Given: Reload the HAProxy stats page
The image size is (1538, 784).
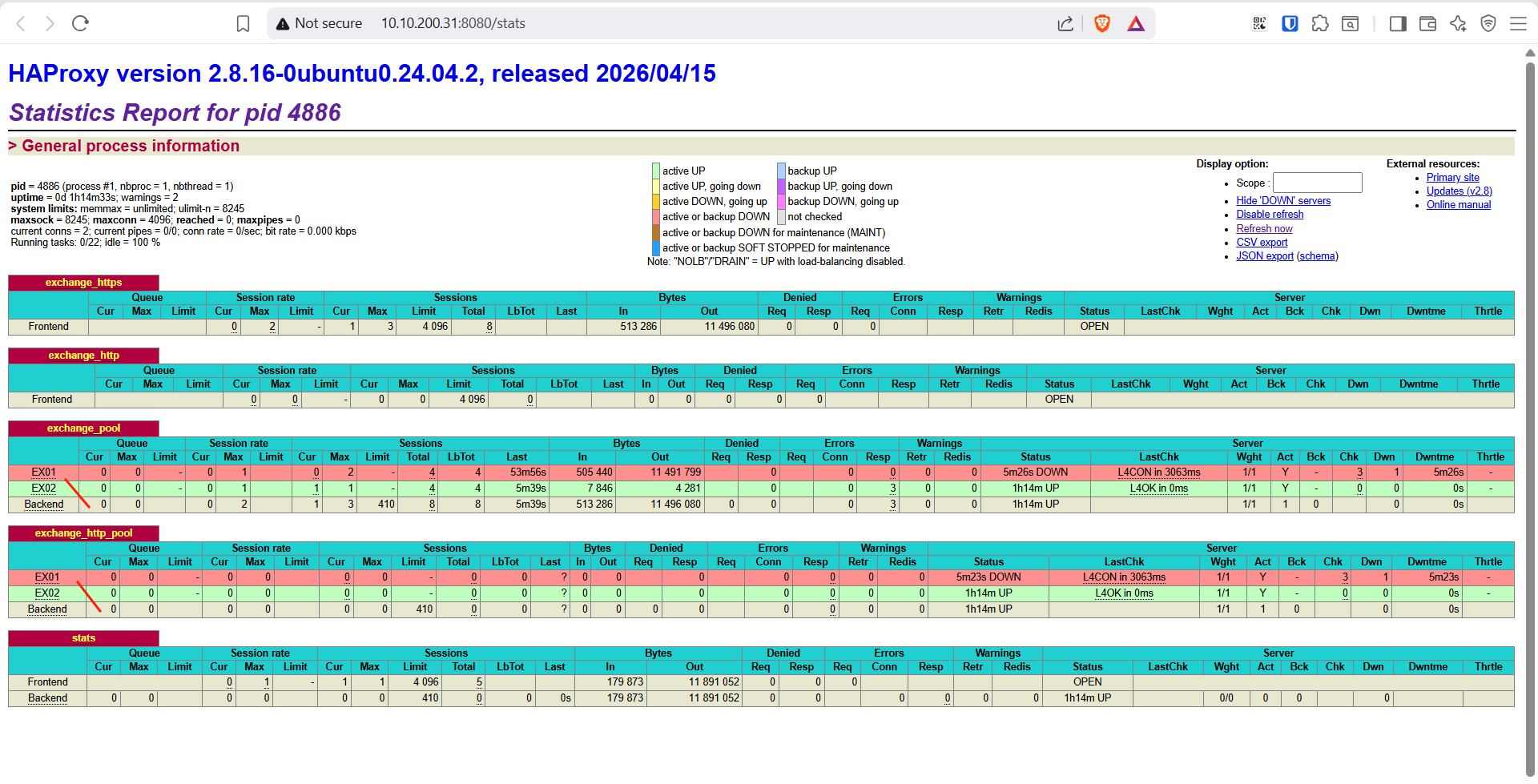Looking at the screenshot, I should click(x=80, y=24).
